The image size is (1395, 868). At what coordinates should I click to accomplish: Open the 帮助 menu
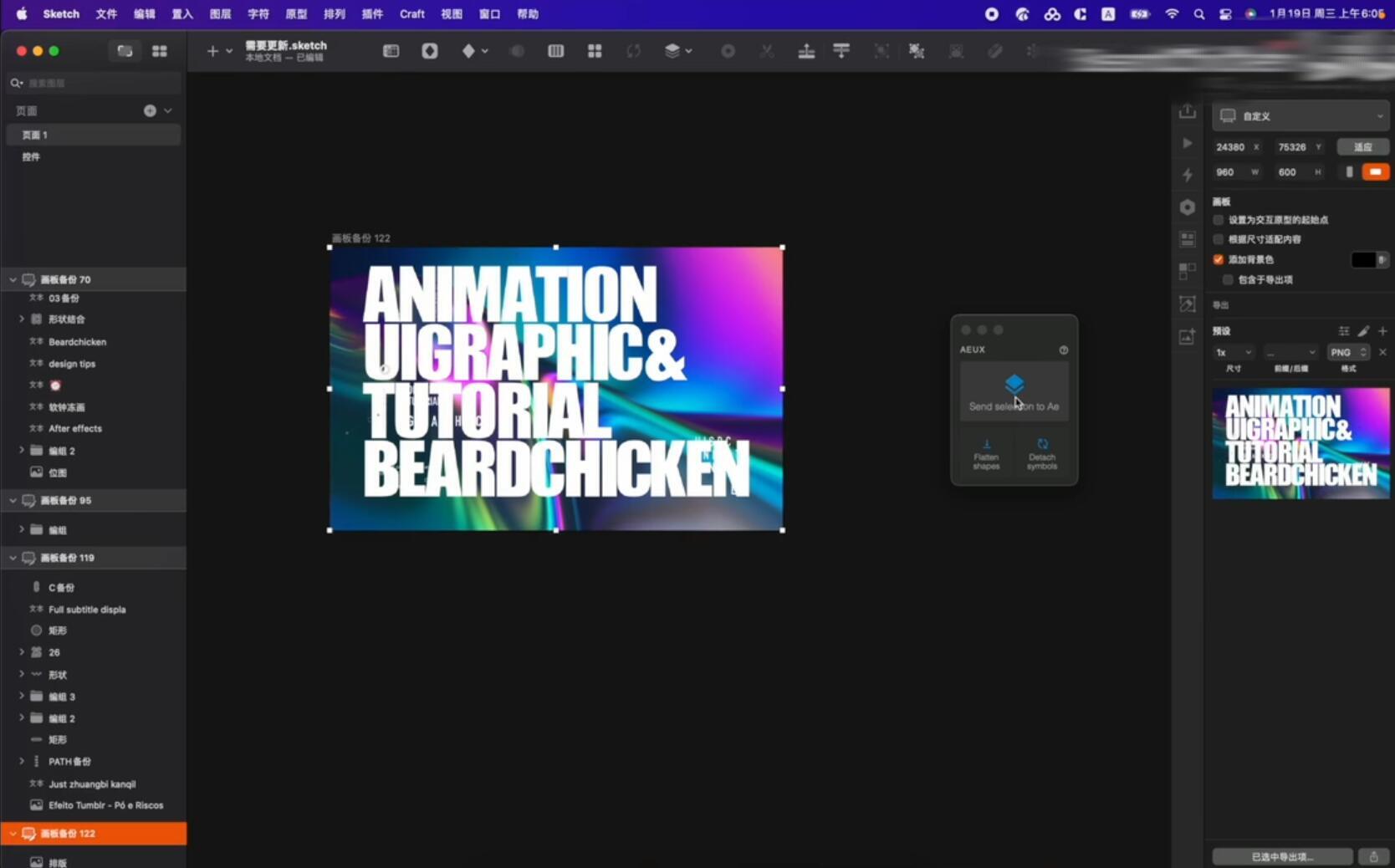[x=528, y=13]
